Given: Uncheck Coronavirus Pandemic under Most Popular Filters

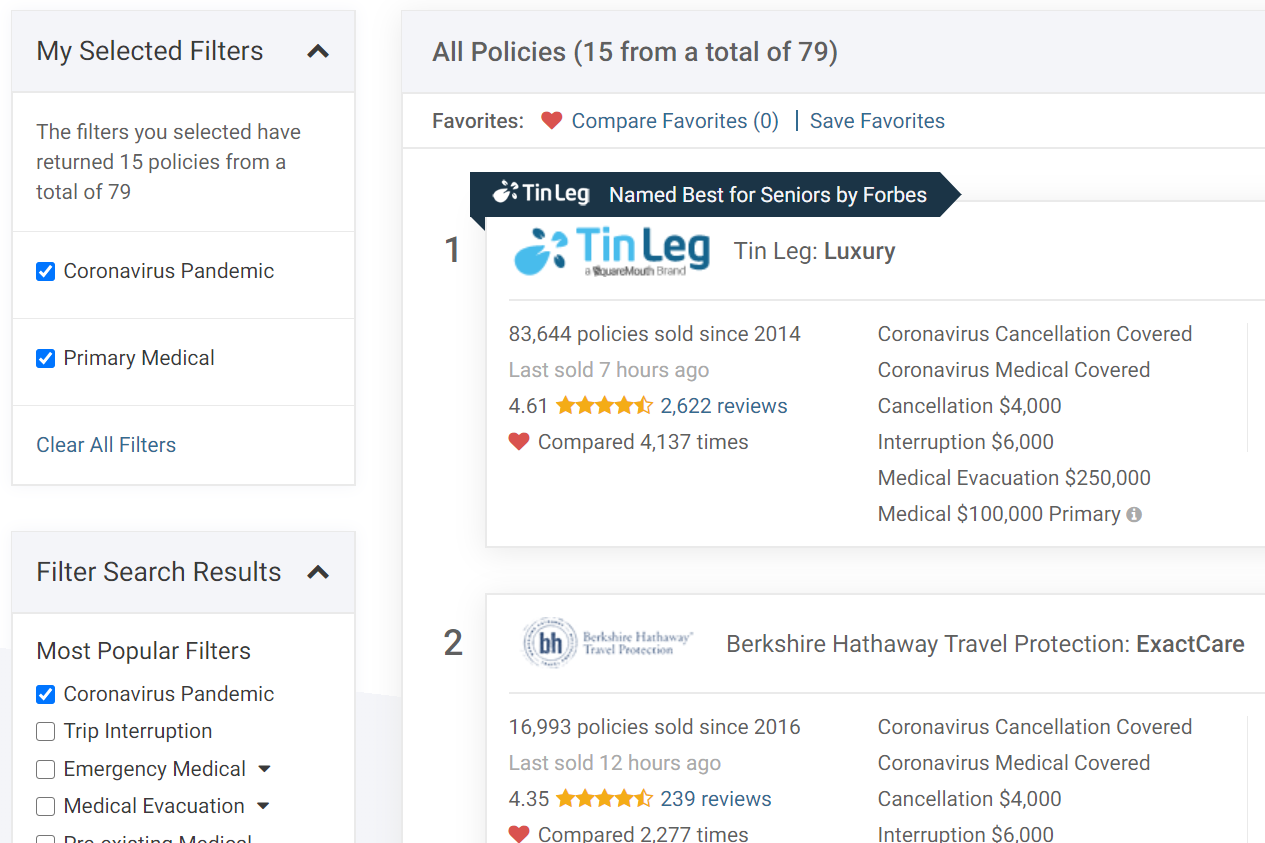Looking at the screenshot, I should [x=45, y=694].
